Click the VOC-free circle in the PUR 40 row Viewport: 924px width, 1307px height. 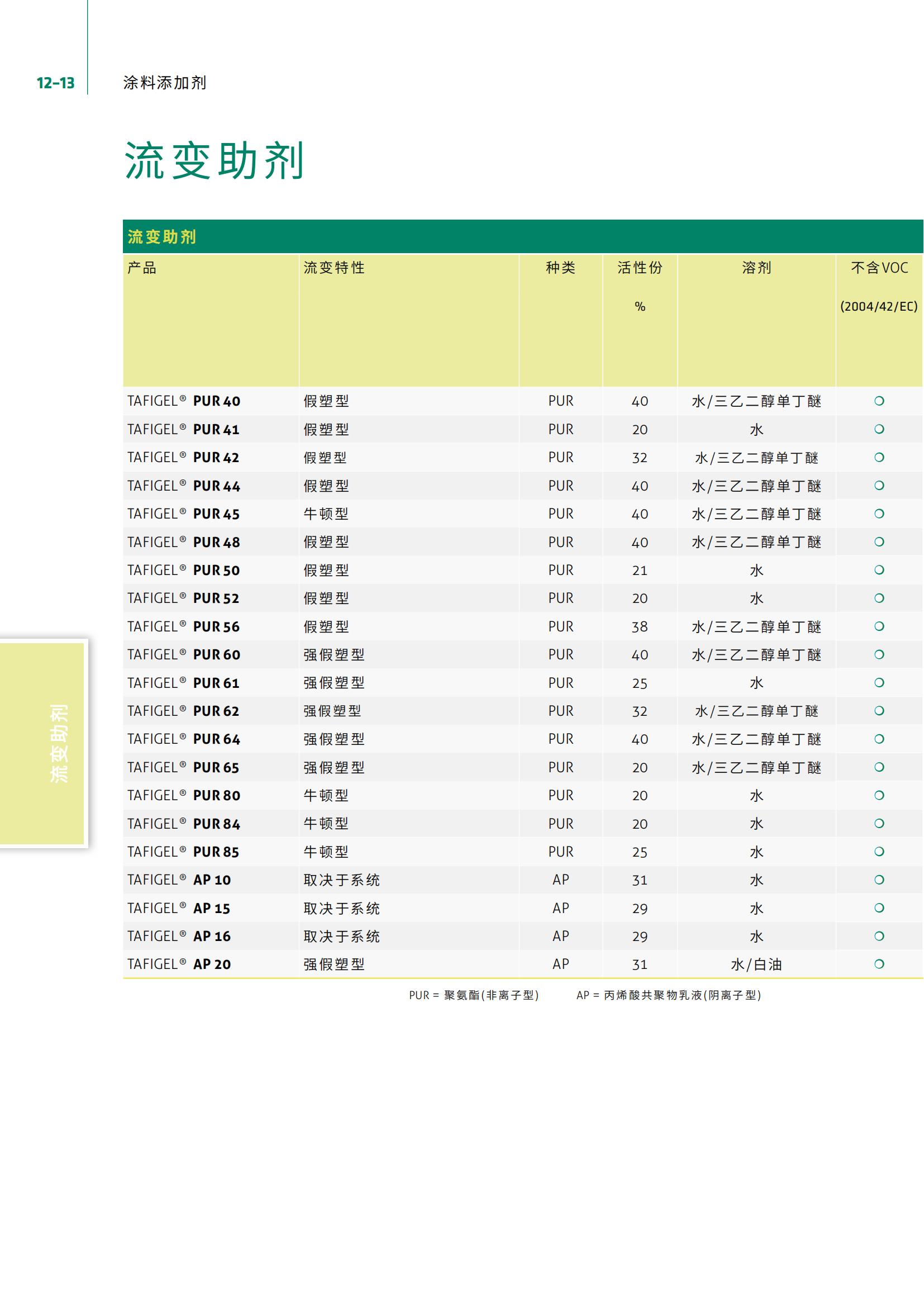(879, 401)
